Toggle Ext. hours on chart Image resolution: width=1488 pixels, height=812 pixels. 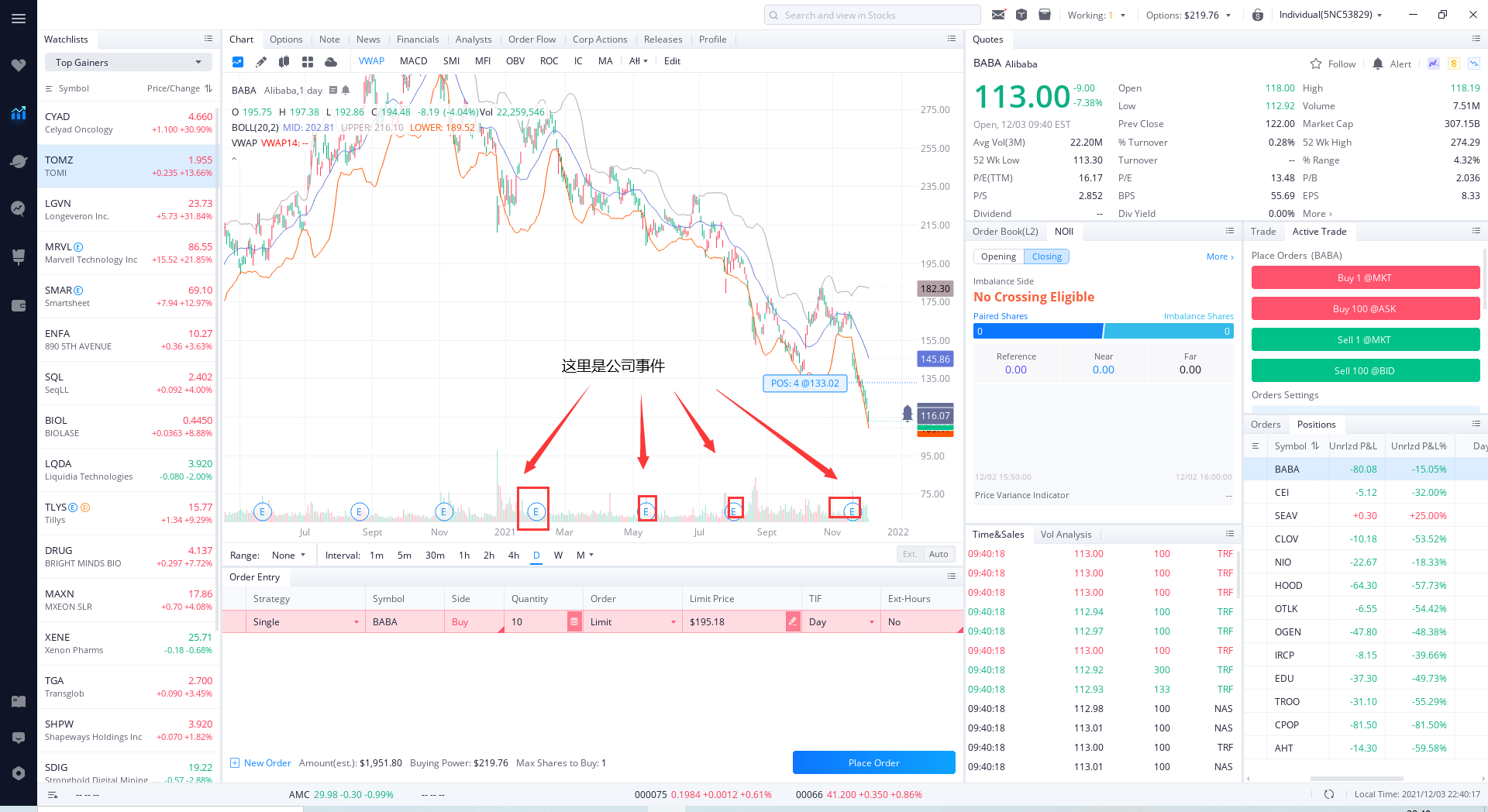coord(910,554)
